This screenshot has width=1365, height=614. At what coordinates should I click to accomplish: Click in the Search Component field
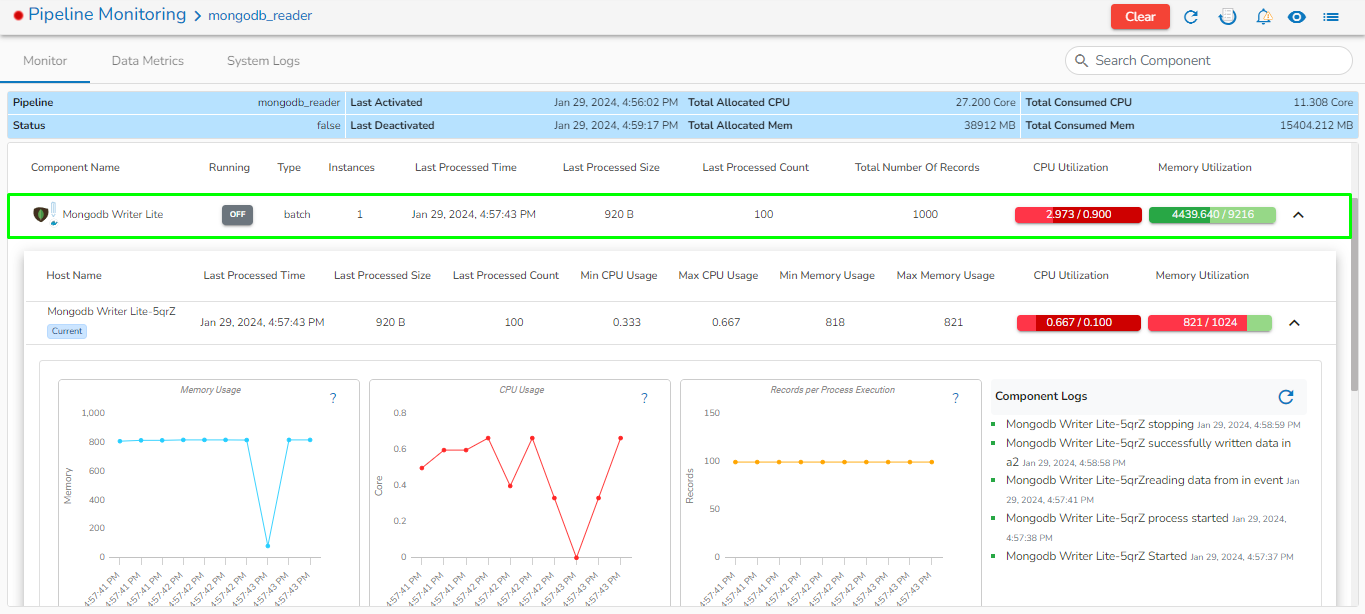coord(1215,61)
